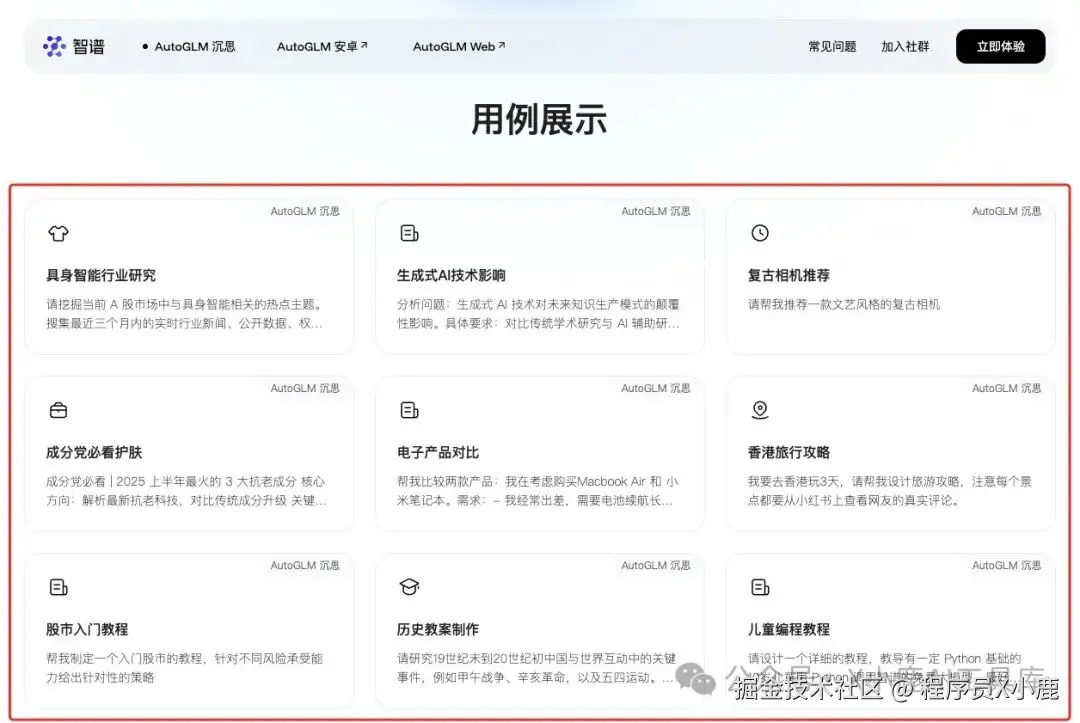Click the document icon on 股市入门教程 card

point(58,587)
